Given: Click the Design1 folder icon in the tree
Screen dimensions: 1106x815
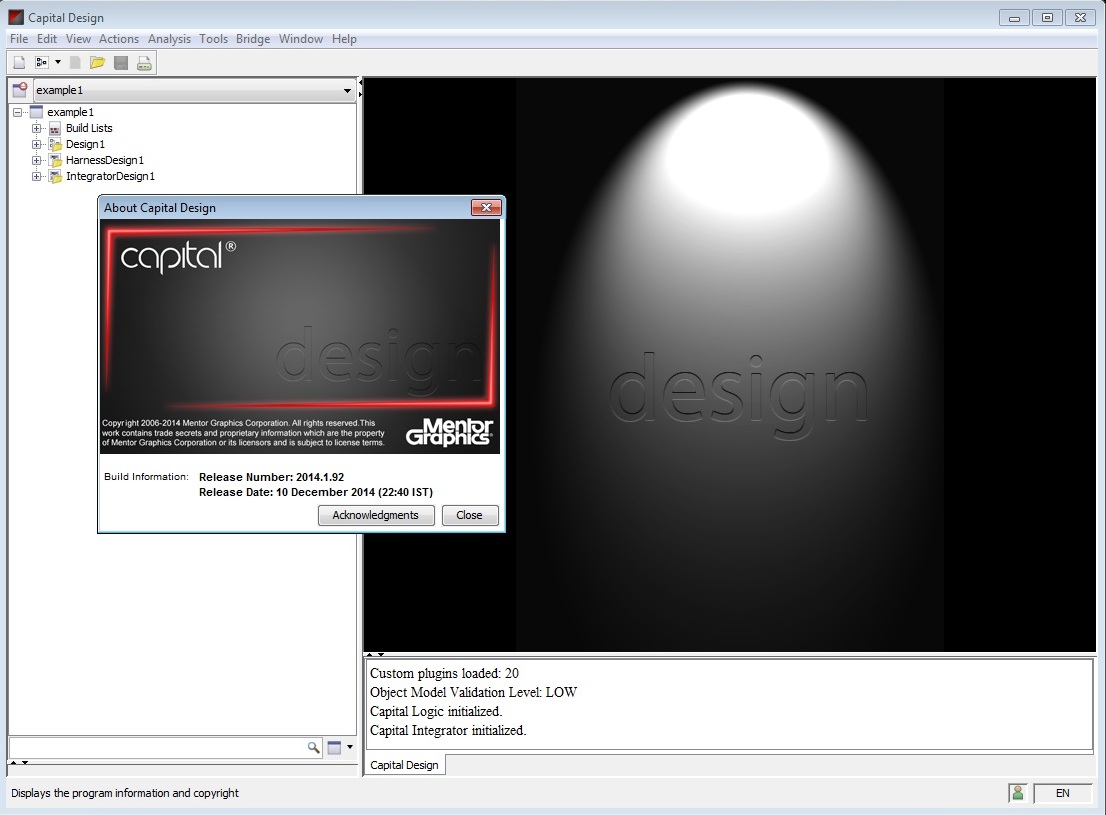Looking at the screenshot, I should coord(55,145).
